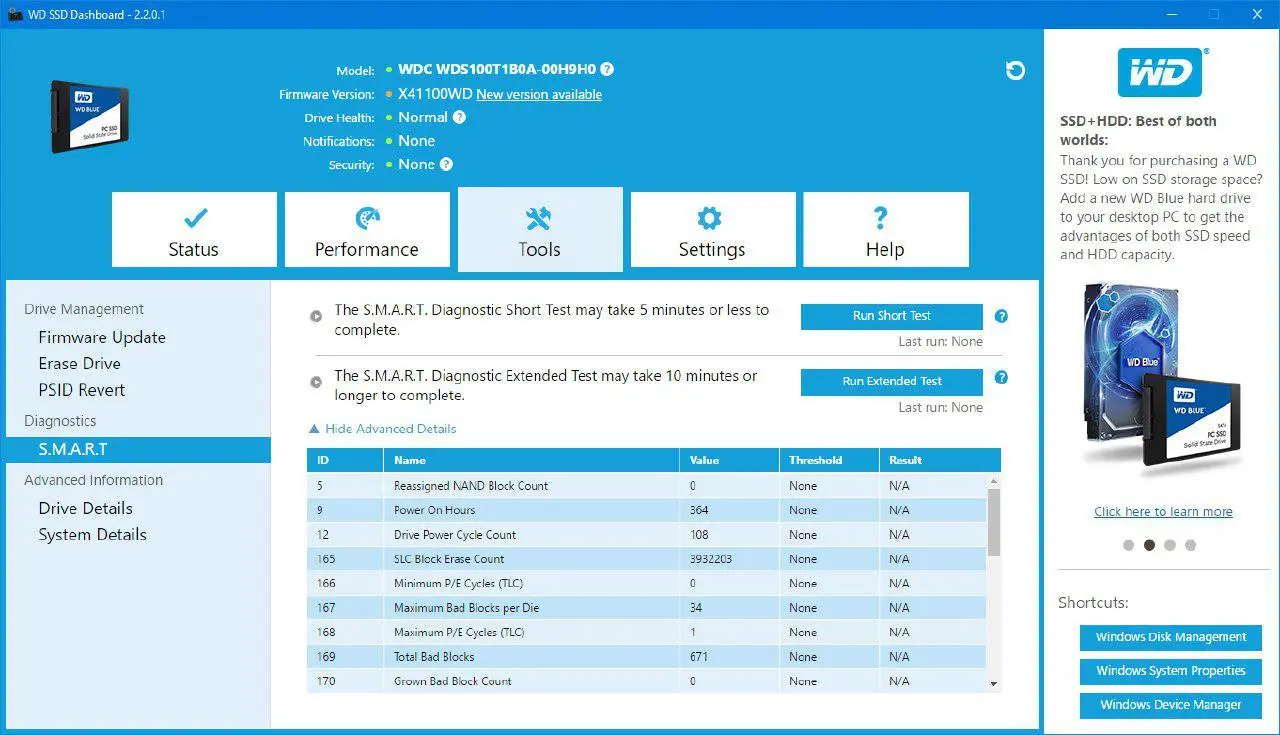Viewport: 1280px width, 735px height.
Task: Click the Value column header
Action: tap(729, 461)
